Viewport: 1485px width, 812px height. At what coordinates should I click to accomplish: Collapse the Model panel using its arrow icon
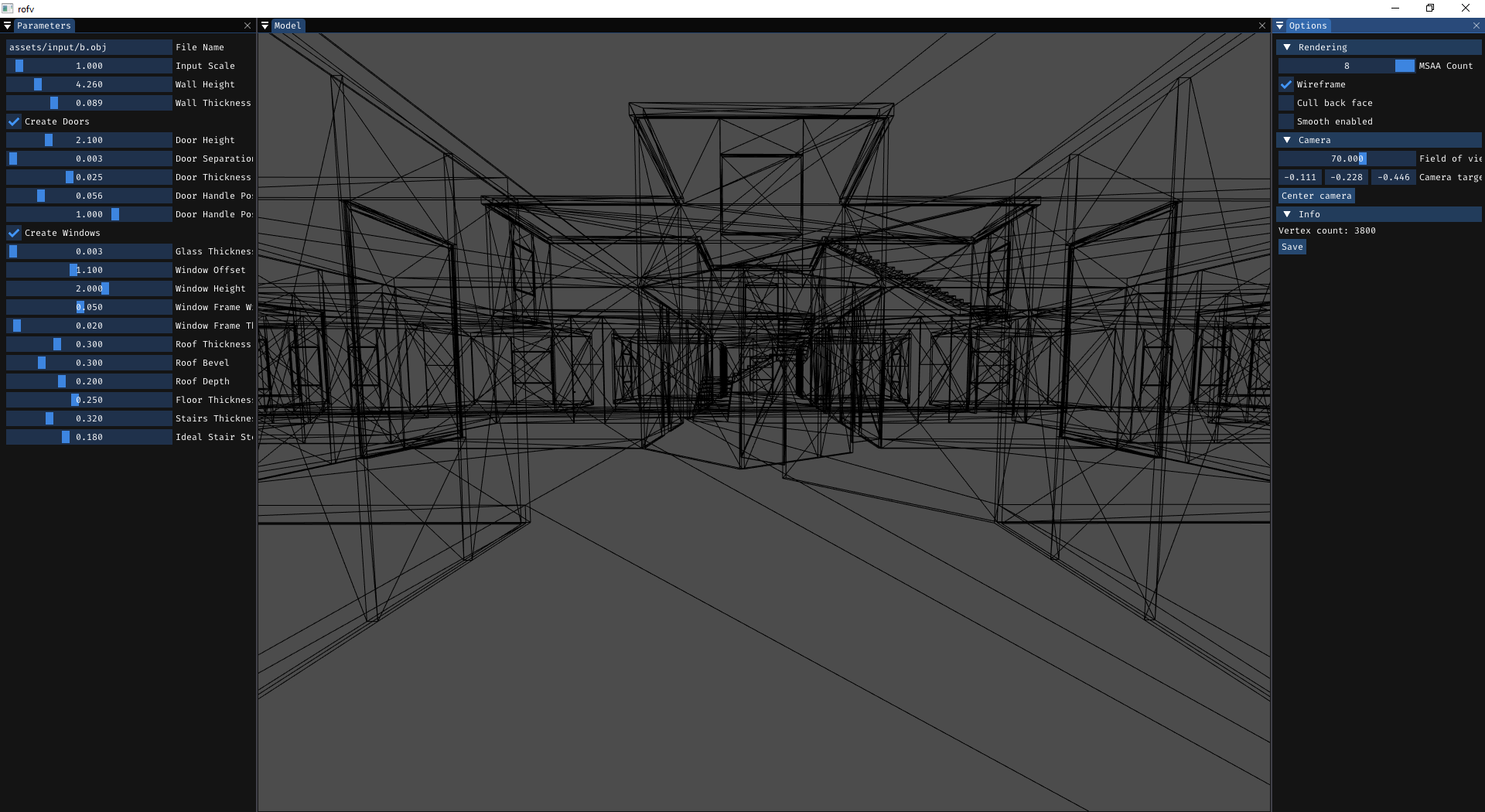[x=265, y=26]
